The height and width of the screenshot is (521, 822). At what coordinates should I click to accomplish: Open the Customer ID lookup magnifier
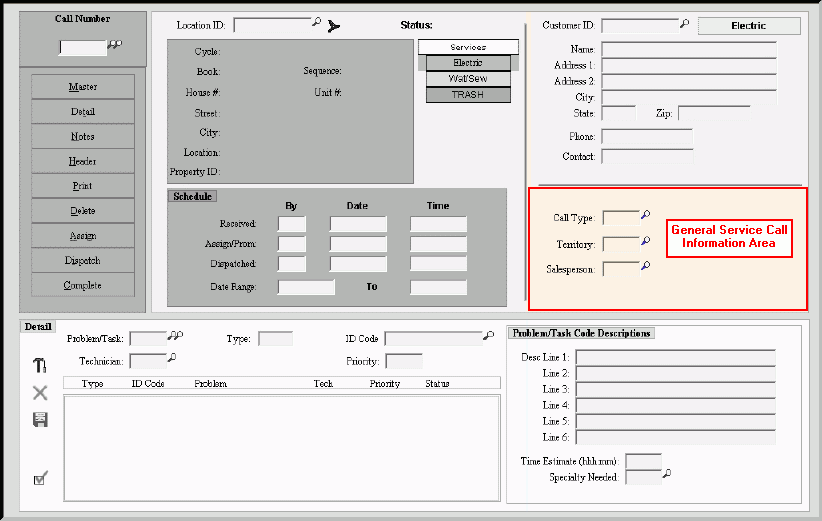[x=685, y=23]
